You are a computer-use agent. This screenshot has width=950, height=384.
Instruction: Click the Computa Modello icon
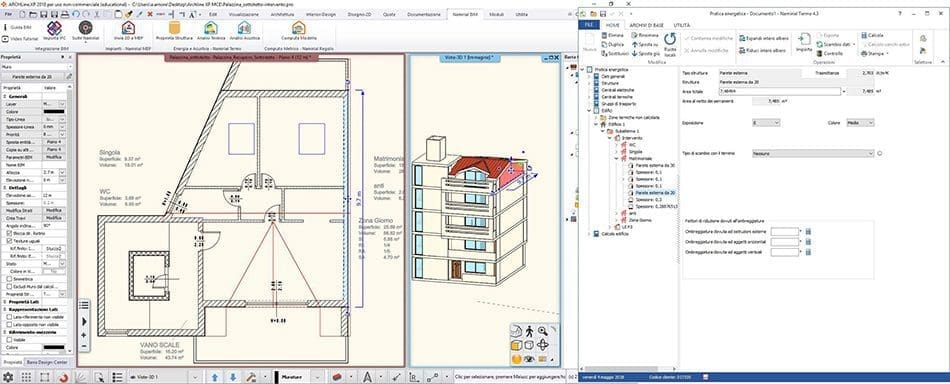[299, 28]
